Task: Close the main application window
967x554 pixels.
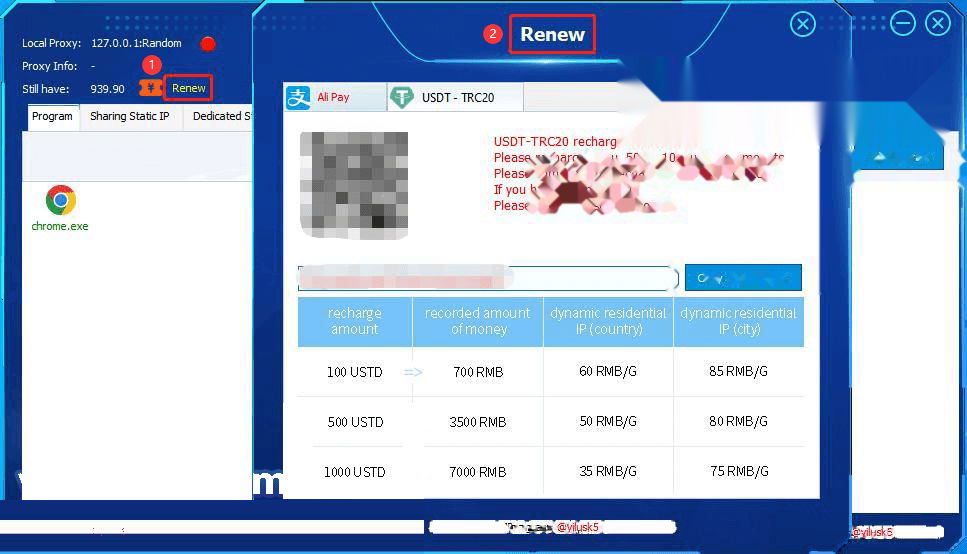Action: click(938, 24)
